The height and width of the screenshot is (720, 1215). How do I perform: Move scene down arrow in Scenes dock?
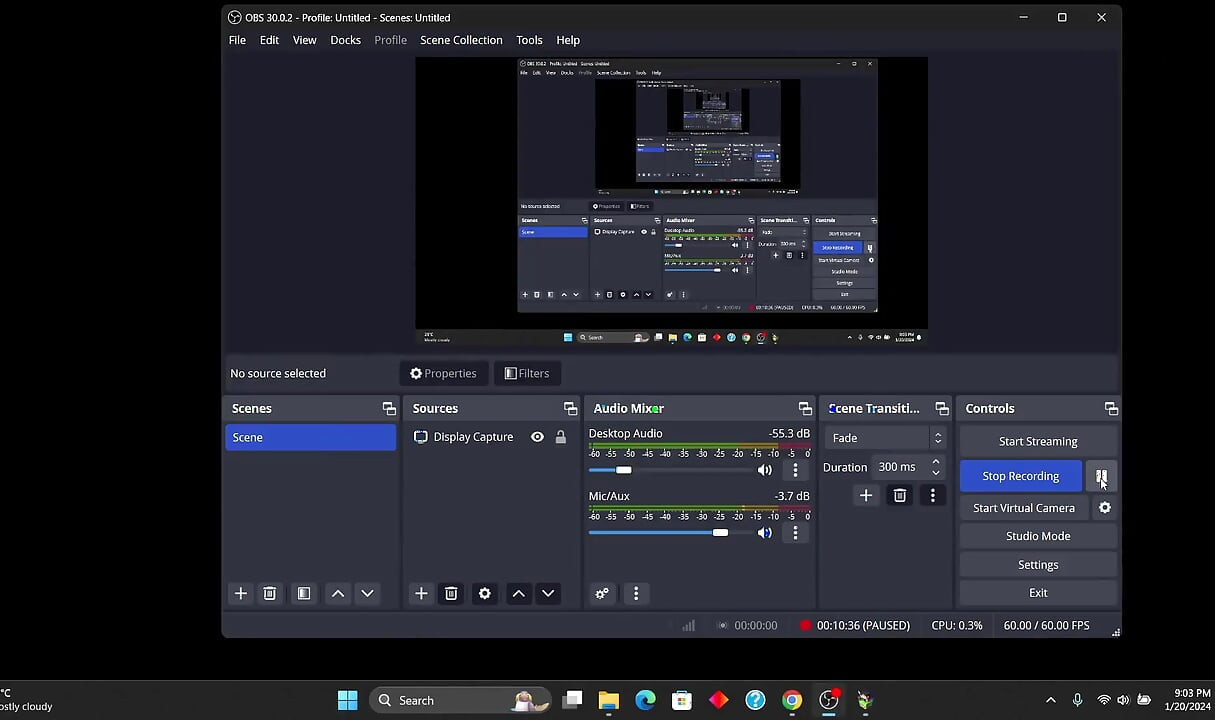point(367,593)
